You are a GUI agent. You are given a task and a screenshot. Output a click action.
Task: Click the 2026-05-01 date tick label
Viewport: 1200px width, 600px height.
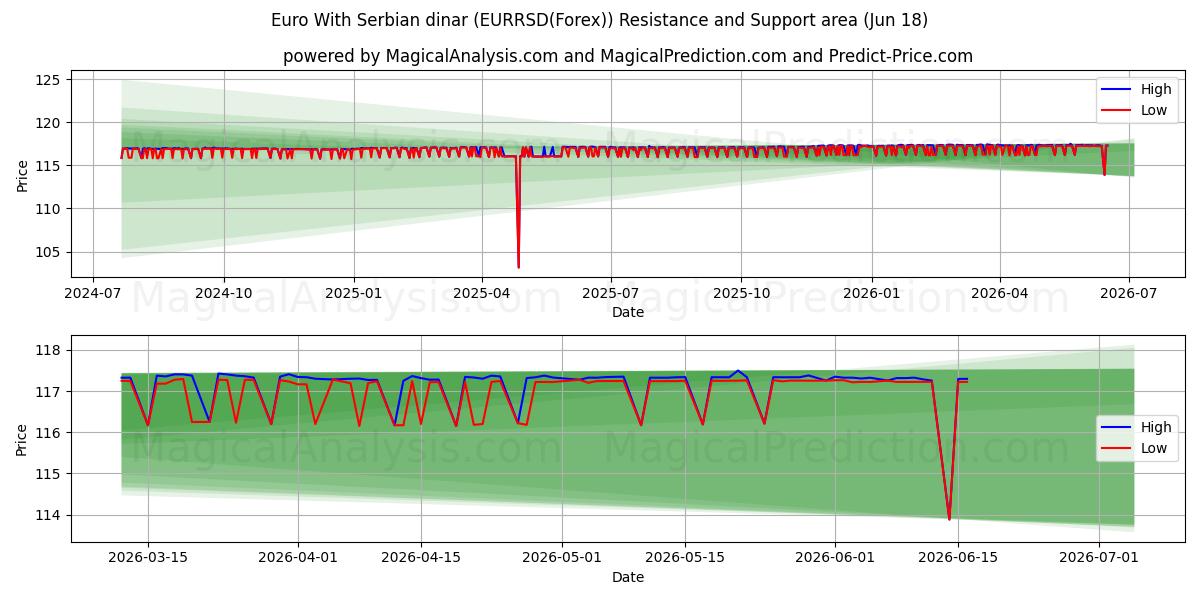(562, 560)
